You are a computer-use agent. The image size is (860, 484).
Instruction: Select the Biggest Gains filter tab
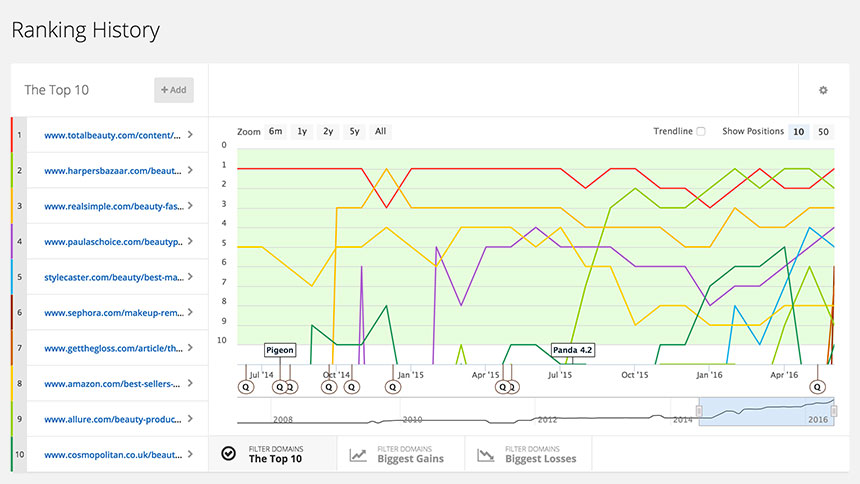pyautogui.click(x=401, y=454)
